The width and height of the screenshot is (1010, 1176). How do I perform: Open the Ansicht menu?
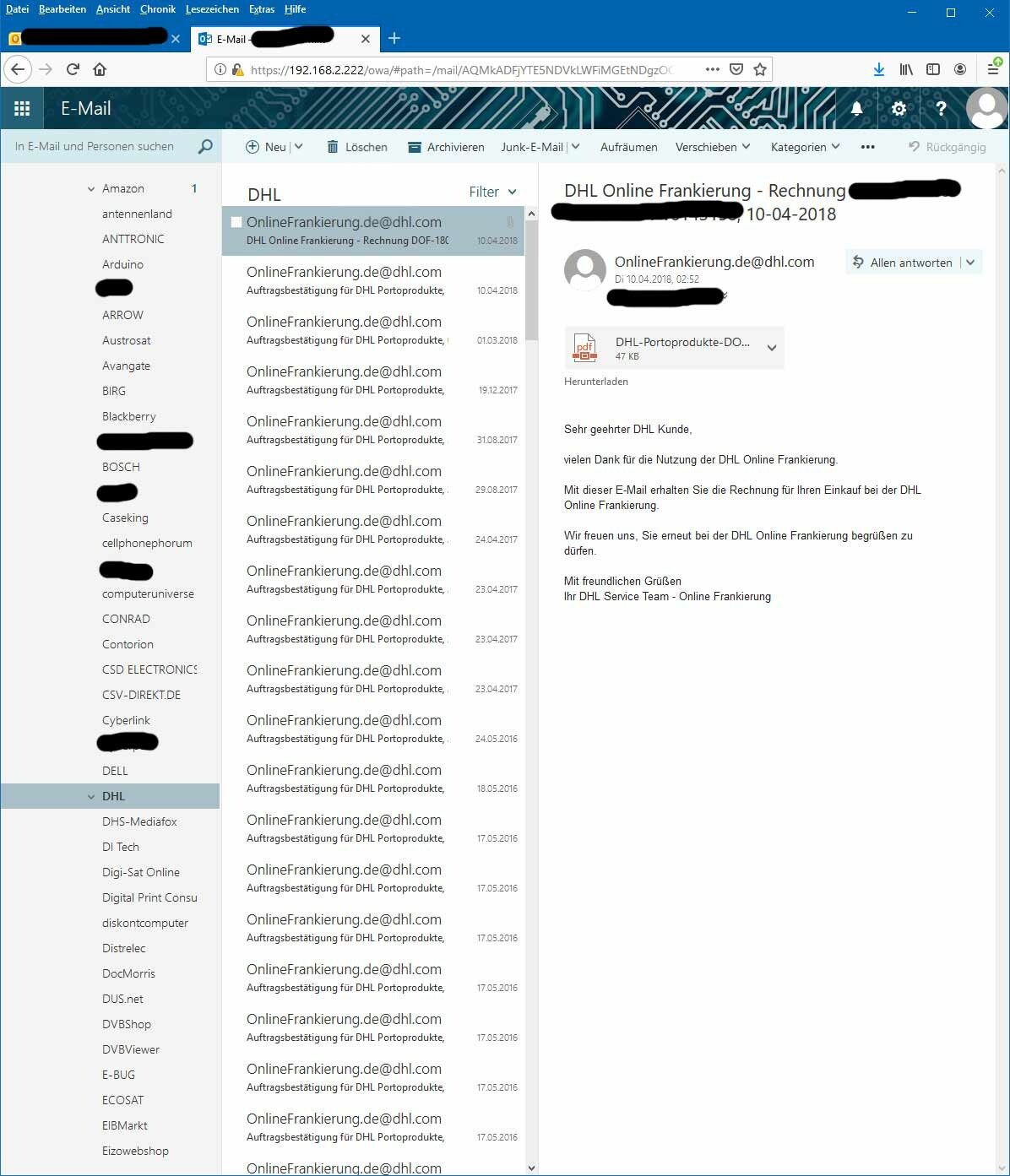(x=113, y=9)
